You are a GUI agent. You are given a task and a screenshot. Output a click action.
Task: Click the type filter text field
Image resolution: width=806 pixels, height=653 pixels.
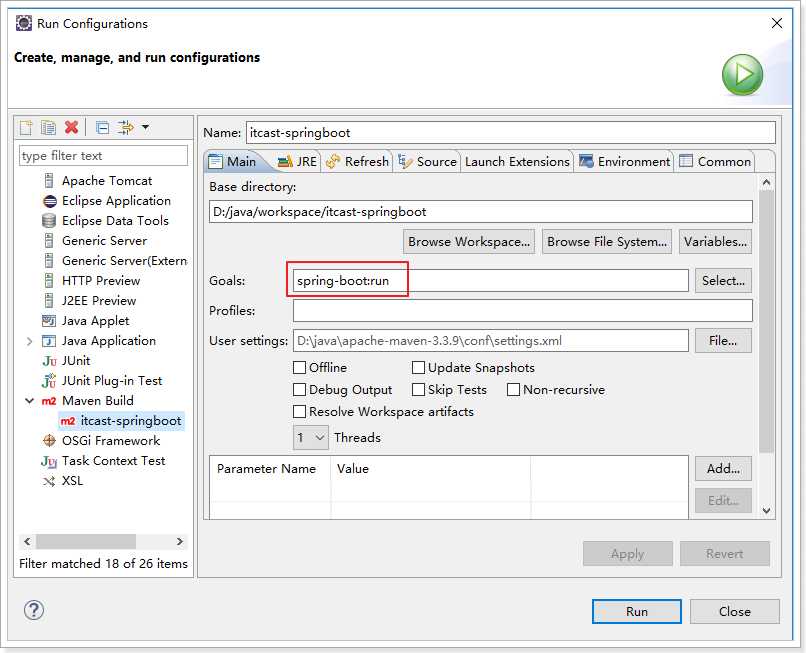pos(103,156)
